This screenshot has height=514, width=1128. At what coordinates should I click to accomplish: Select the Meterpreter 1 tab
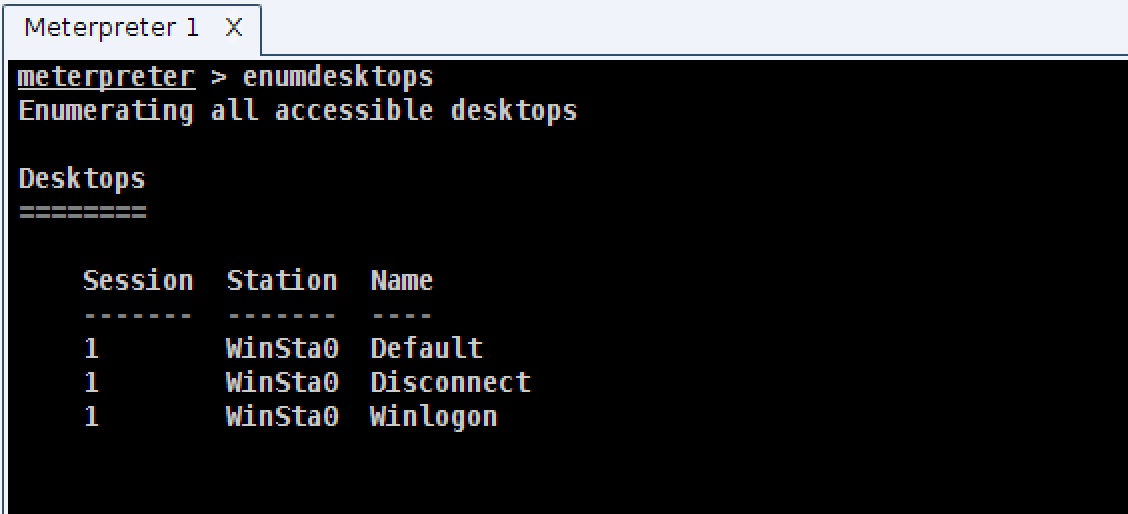click(x=111, y=28)
